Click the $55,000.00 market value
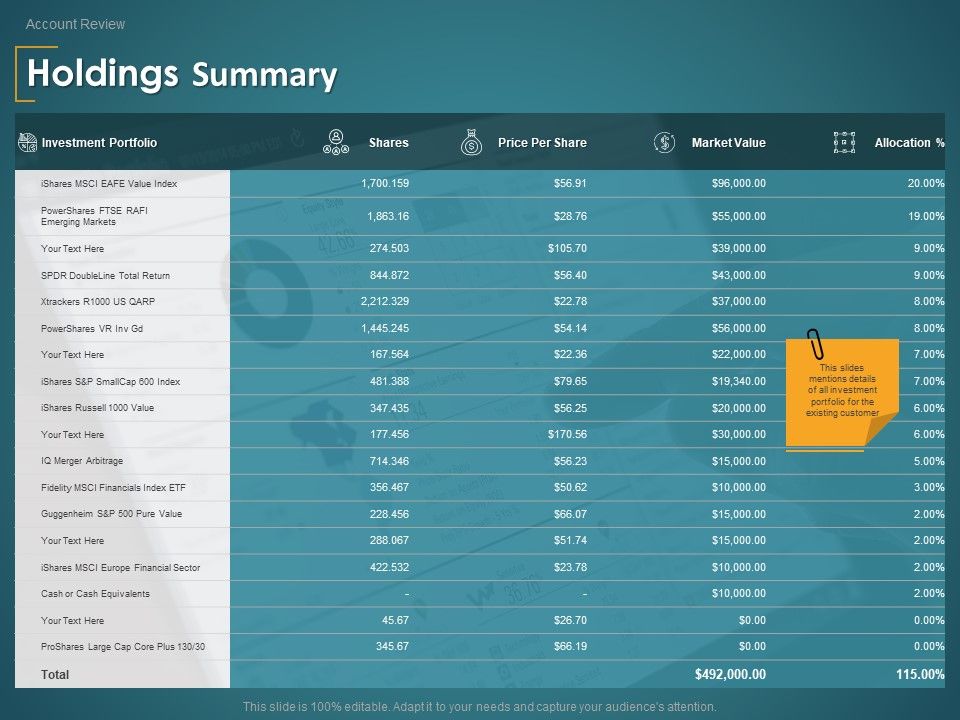This screenshot has height=720, width=960. coord(738,216)
